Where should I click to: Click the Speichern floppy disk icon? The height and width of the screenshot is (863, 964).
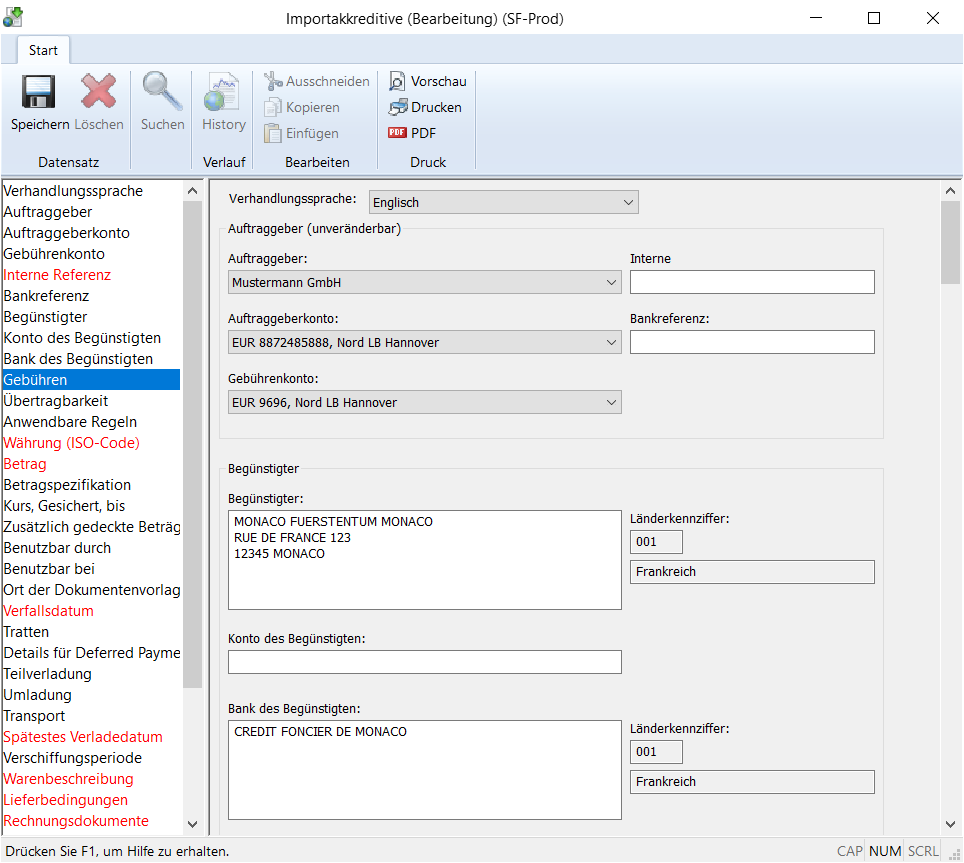39,93
